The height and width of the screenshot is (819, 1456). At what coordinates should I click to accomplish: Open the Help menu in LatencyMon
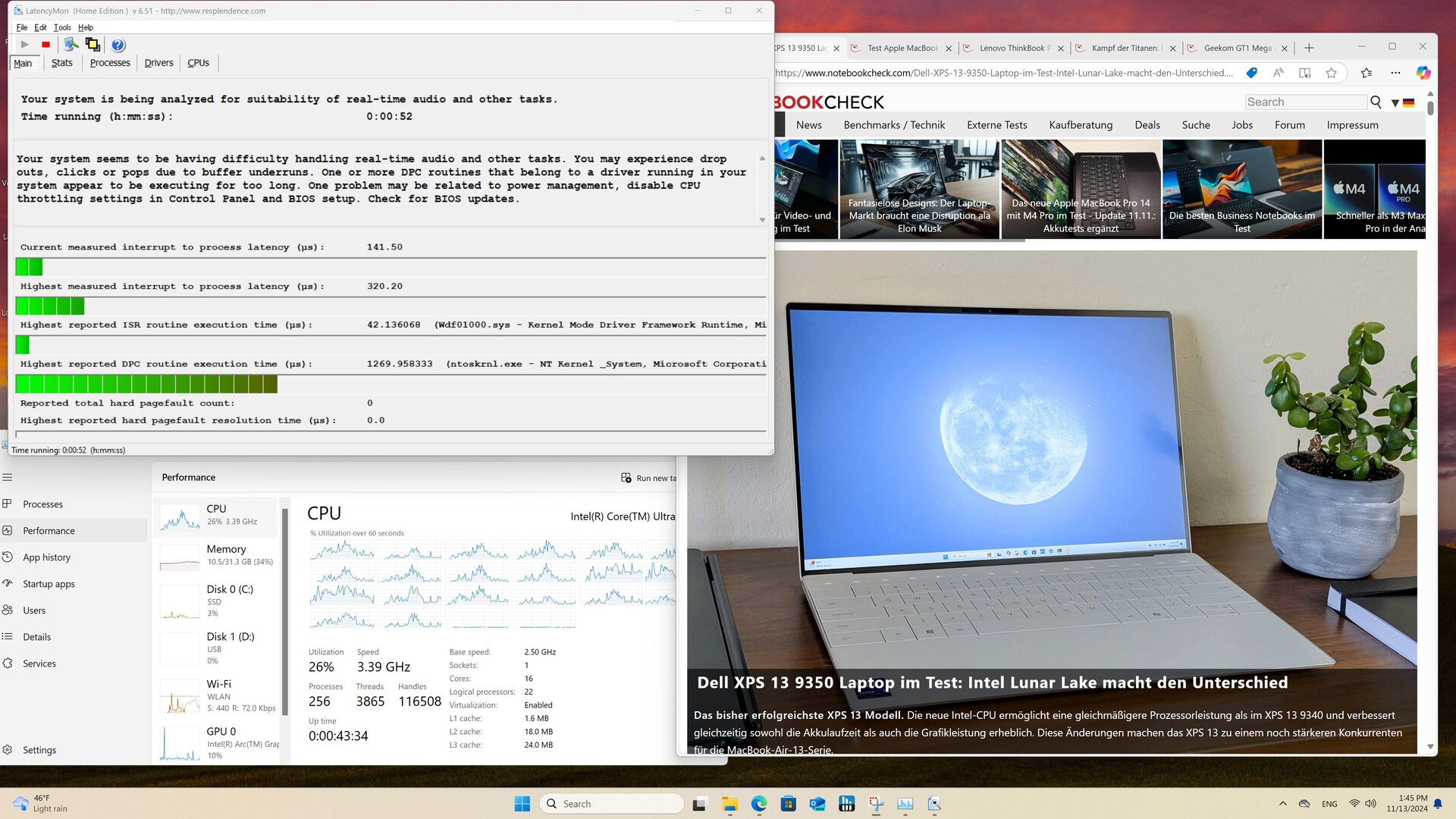[86, 27]
